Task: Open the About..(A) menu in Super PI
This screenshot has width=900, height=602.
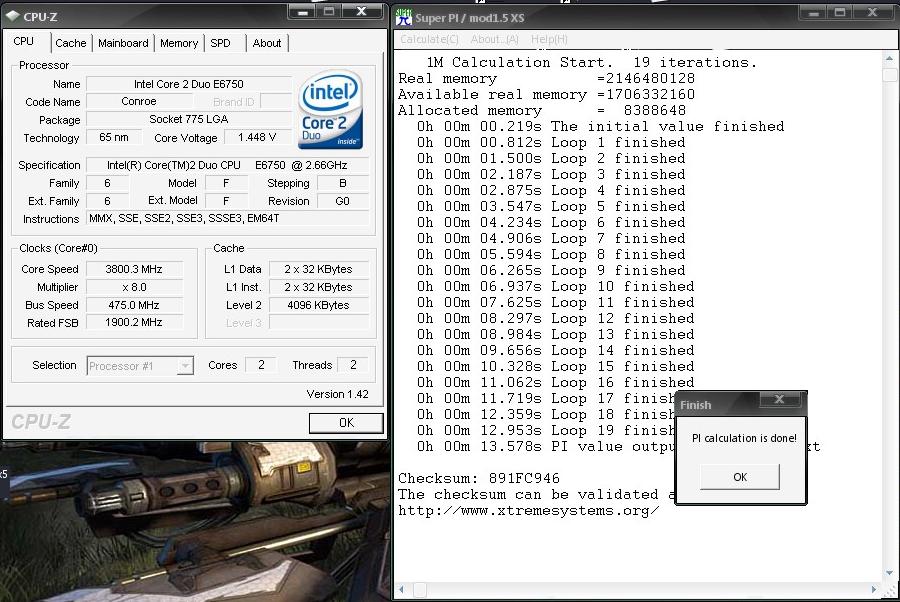Action: 494,39
